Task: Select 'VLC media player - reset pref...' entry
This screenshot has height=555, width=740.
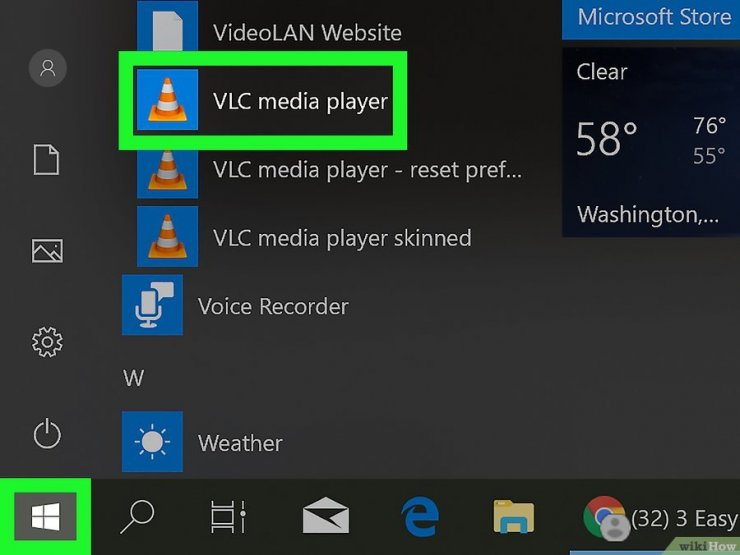Action: (x=367, y=170)
